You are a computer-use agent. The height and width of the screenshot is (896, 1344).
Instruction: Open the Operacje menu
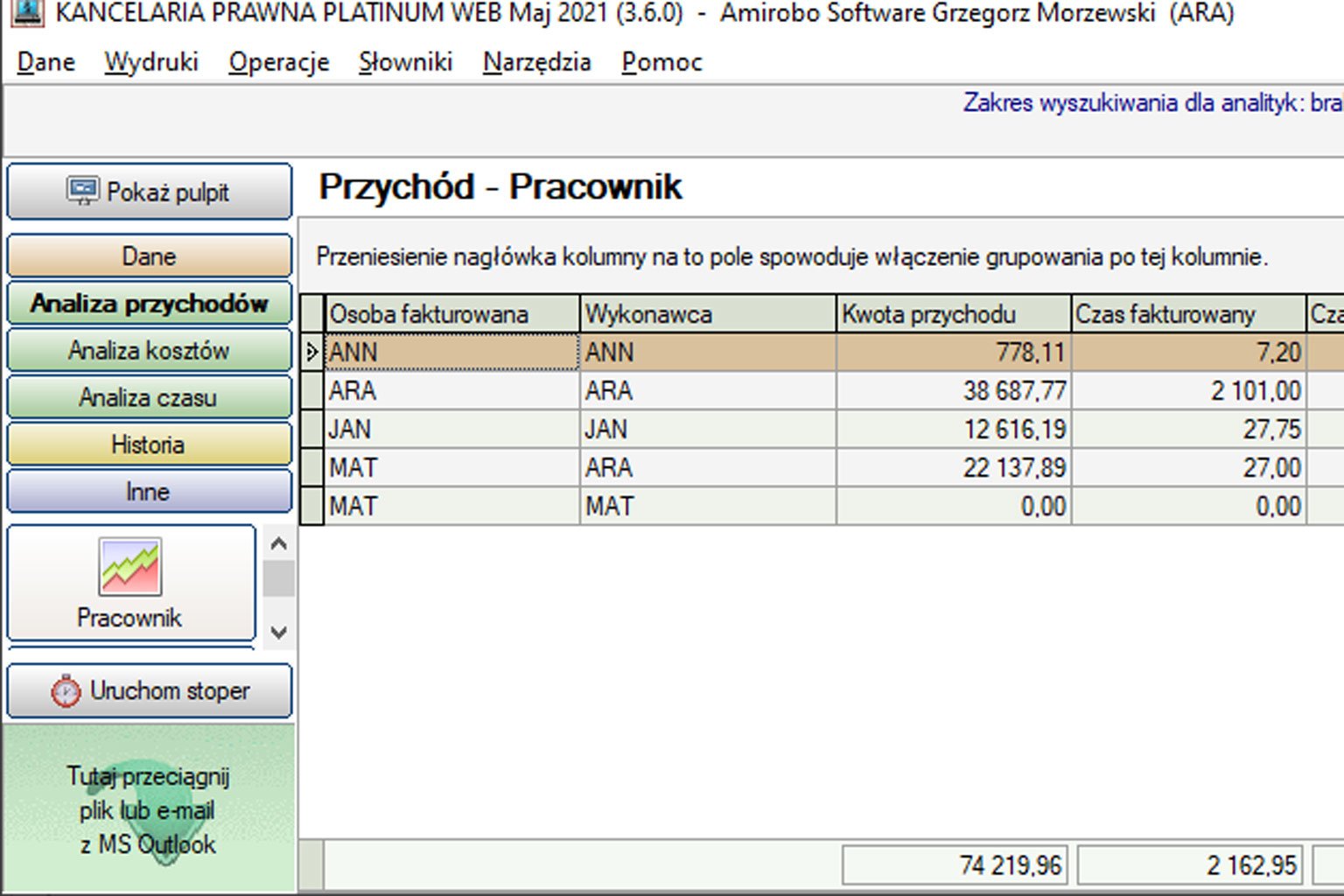pyautogui.click(x=278, y=62)
